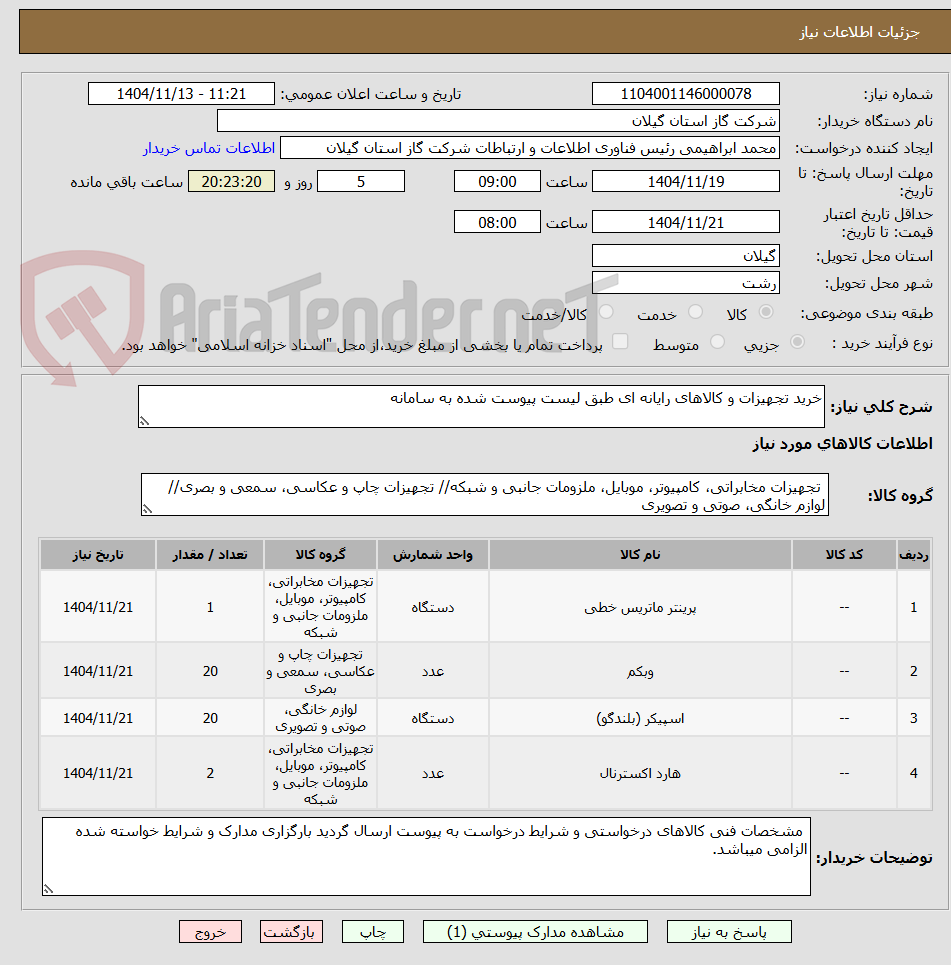Click the goods group text area

click(484, 495)
